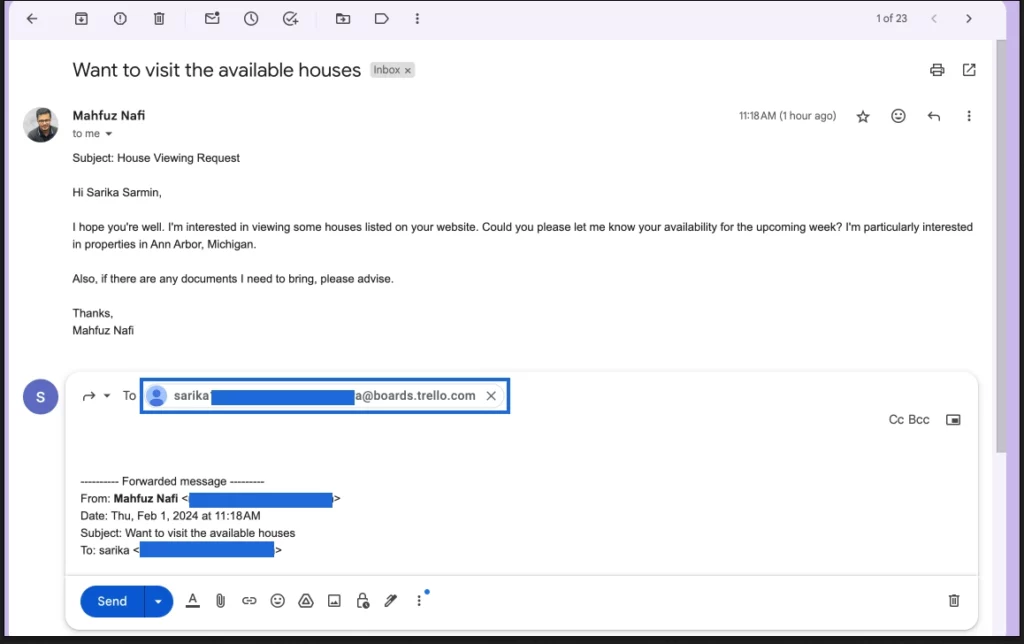Insert a photo into the message

point(334,600)
